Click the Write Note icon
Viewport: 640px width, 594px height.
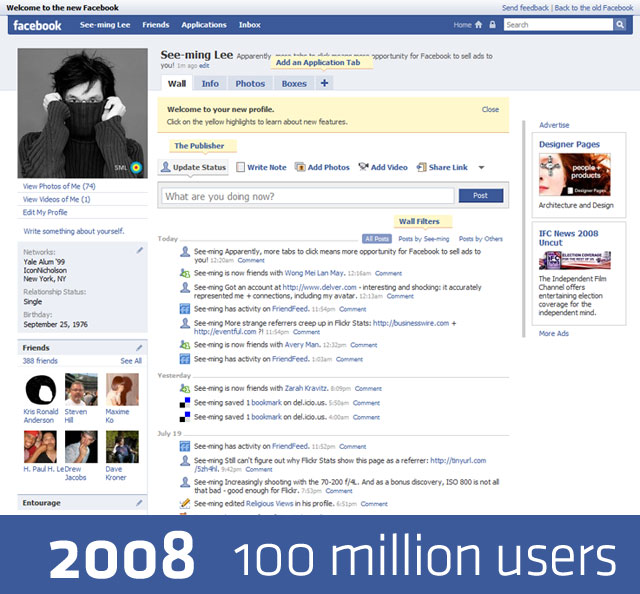tap(241, 167)
